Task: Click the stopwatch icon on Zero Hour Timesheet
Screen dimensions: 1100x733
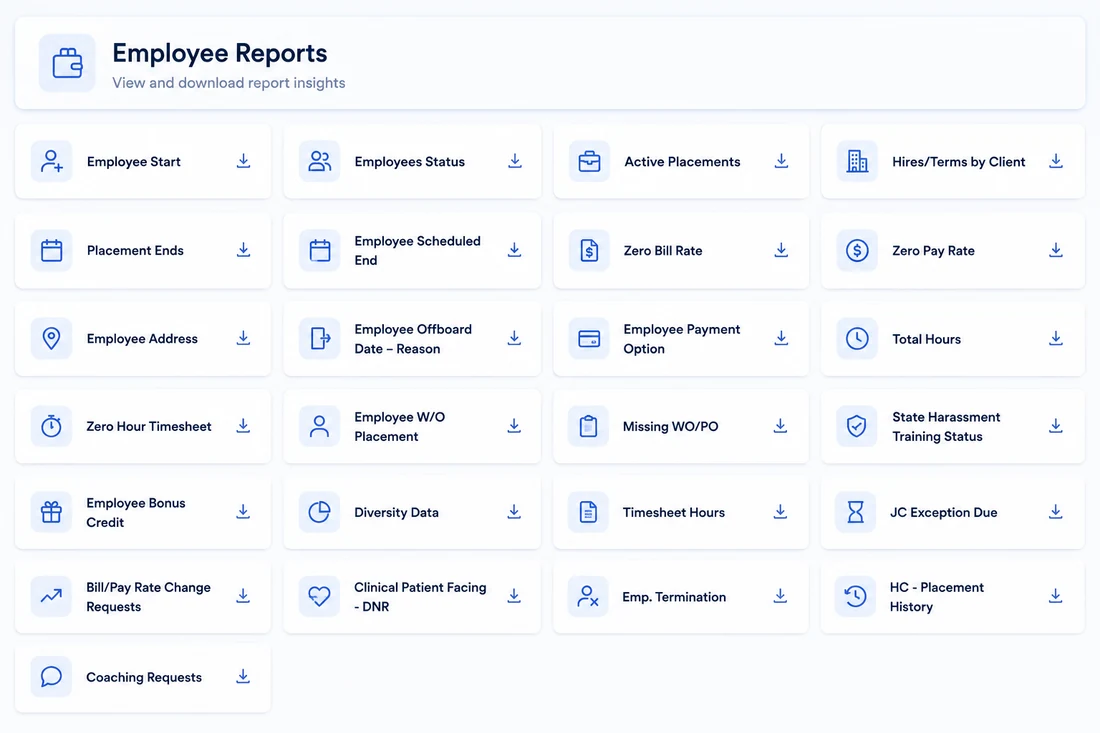Action: pyautogui.click(x=51, y=426)
